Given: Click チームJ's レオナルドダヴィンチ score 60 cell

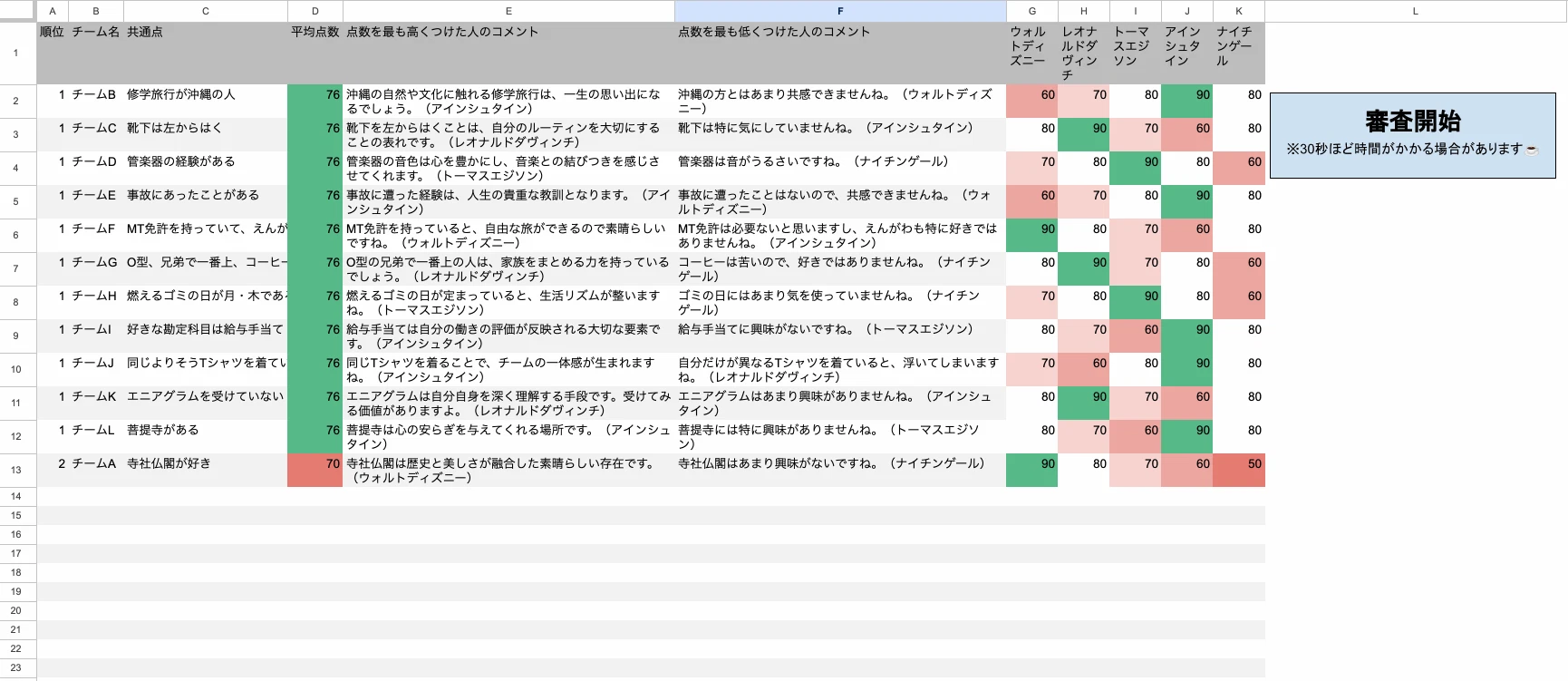Looking at the screenshot, I should coord(1083,369).
